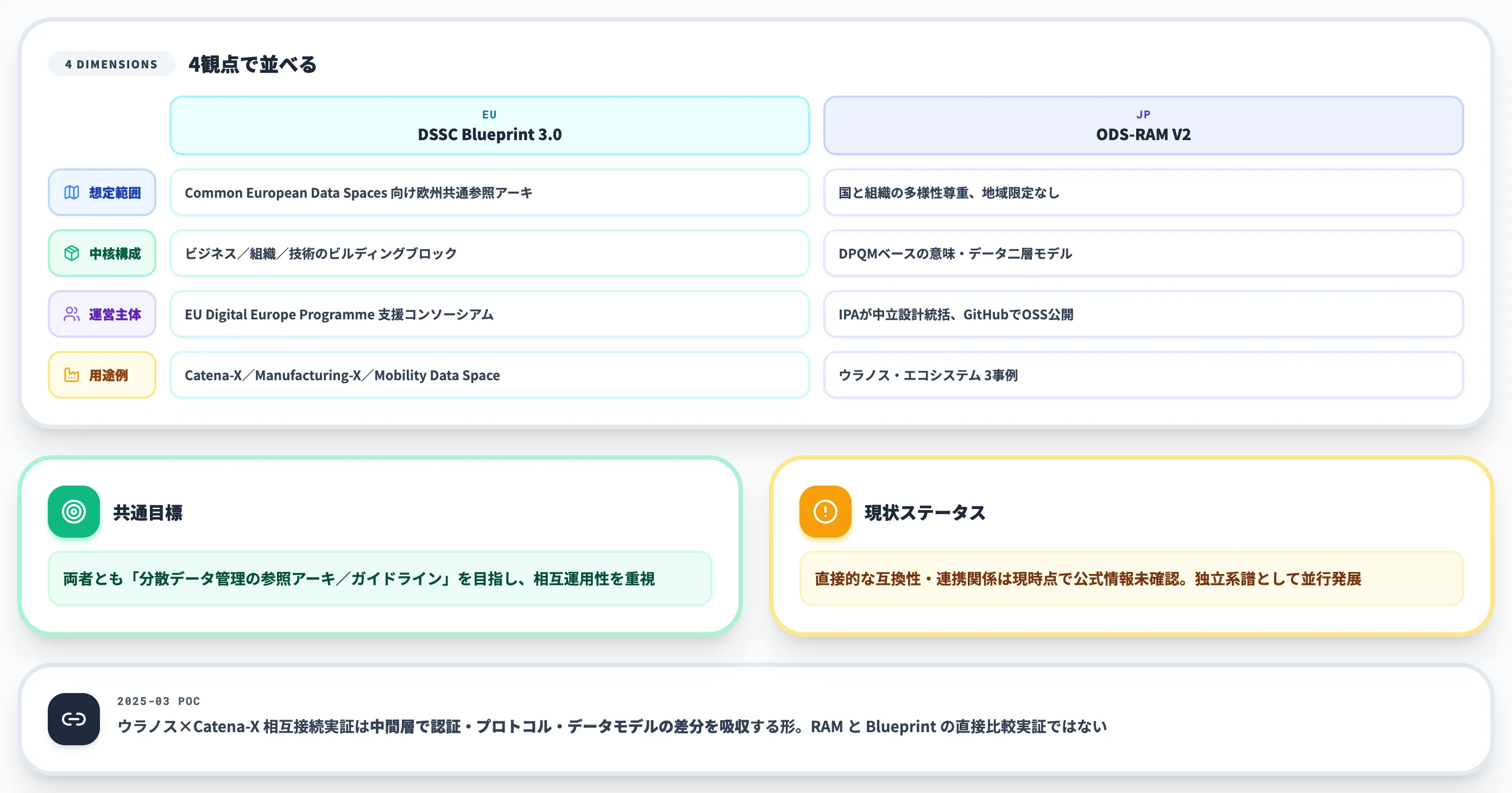
Task: Click the 中核構成 label text
Action: pyautogui.click(x=115, y=253)
